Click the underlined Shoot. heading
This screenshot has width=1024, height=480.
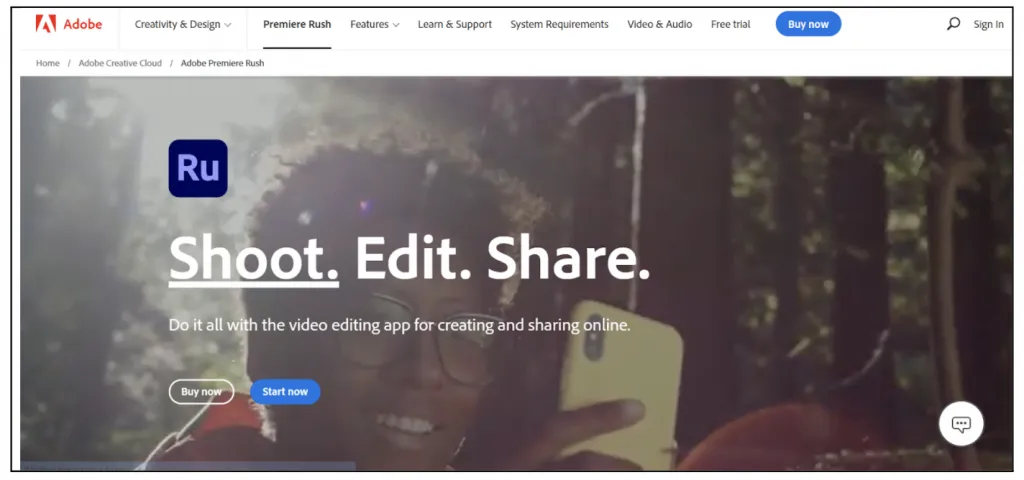click(x=254, y=258)
